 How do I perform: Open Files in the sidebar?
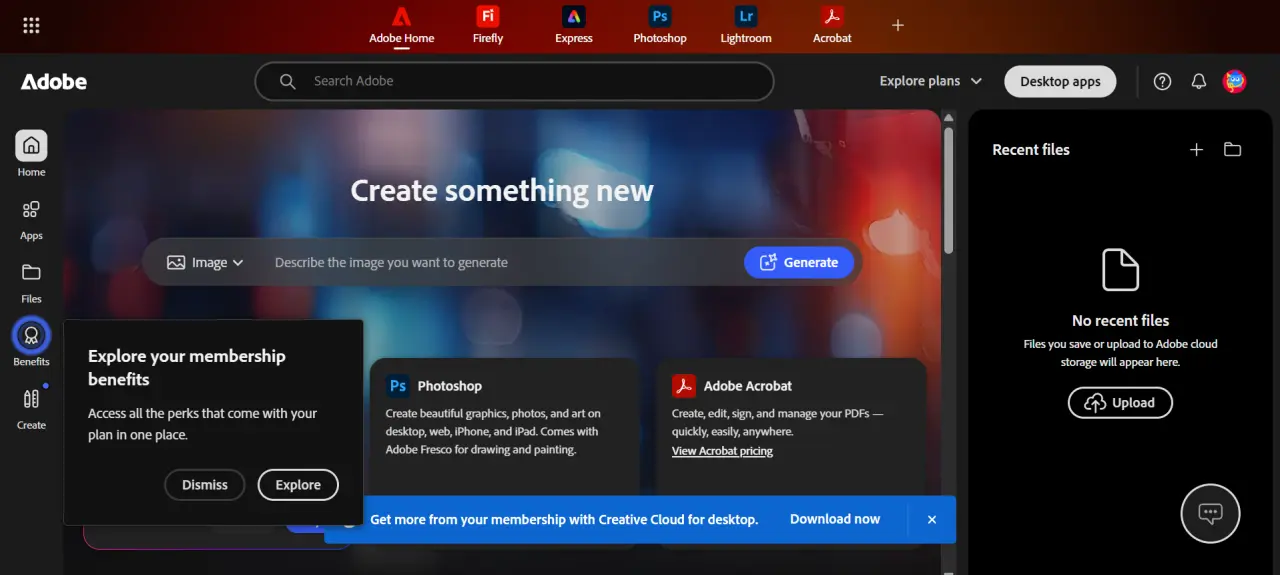click(x=31, y=282)
